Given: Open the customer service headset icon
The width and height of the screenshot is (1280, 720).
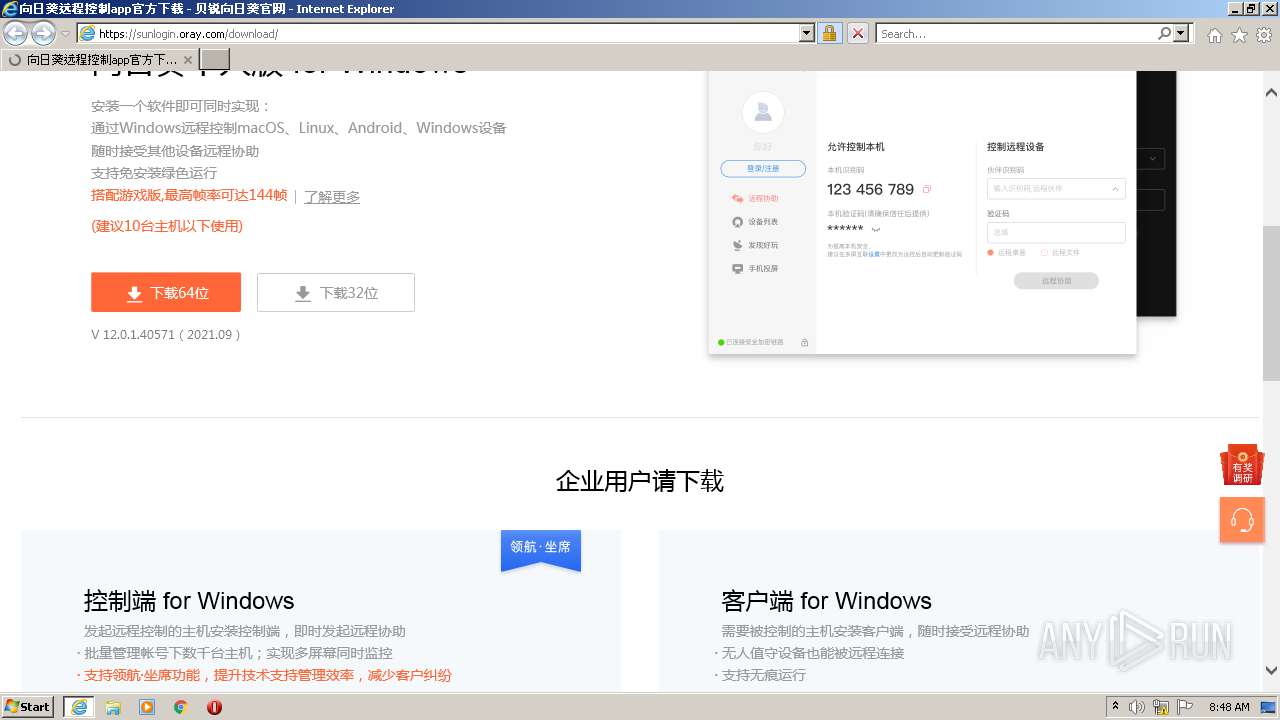Looking at the screenshot, I should point(1242,520).
